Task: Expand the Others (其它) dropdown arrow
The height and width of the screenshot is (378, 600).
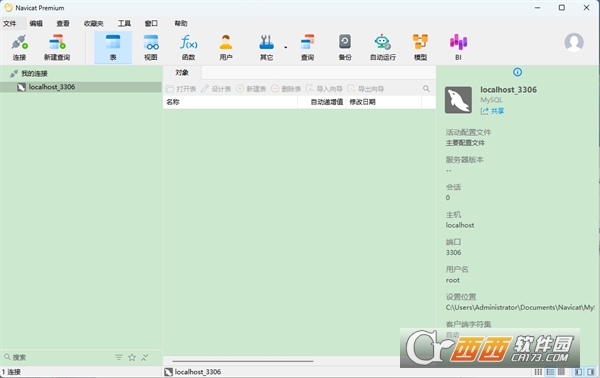Action: click(x=285, y=47)
